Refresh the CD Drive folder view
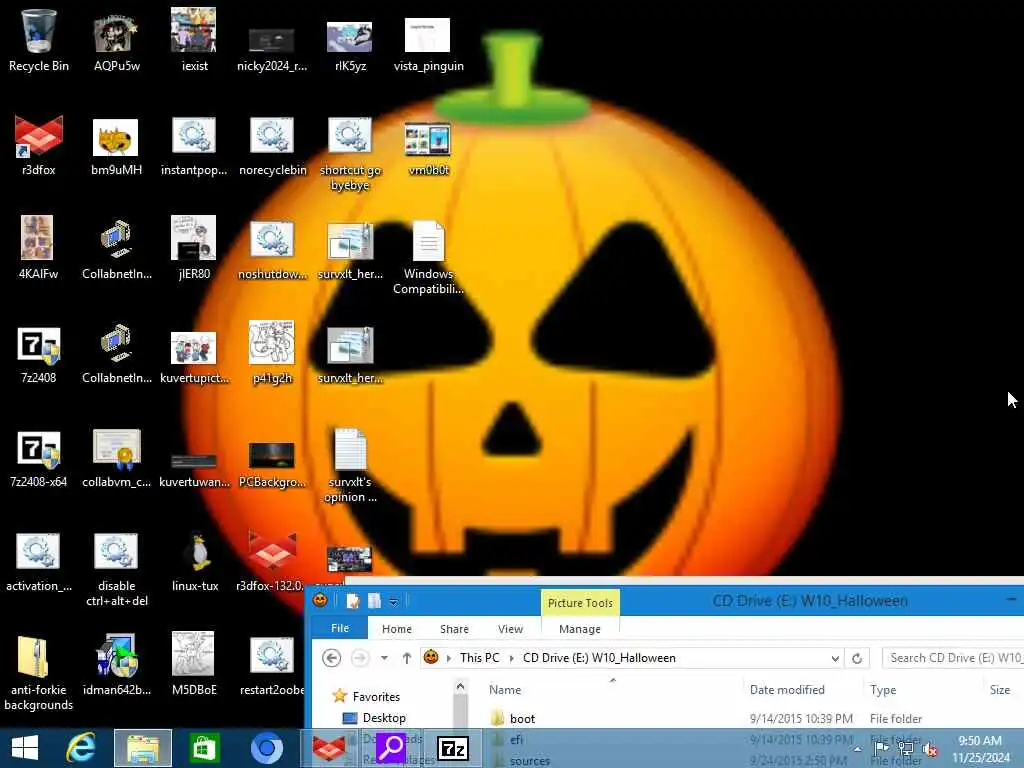Screen dimensions: 1024x768 click(x=857, y=658)
